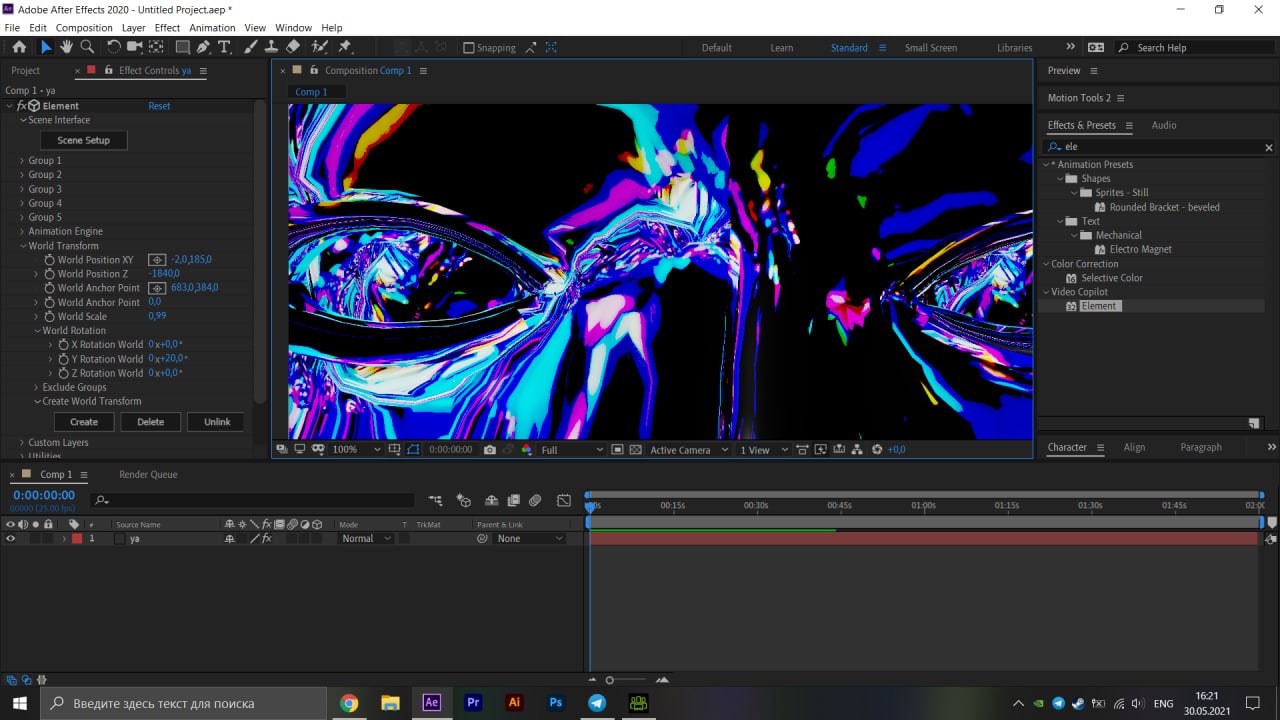The width and height of the screenshot is (1280, 720).
Task: Open the Normal blending mode dropdown
Action: [x=366, y=539]
